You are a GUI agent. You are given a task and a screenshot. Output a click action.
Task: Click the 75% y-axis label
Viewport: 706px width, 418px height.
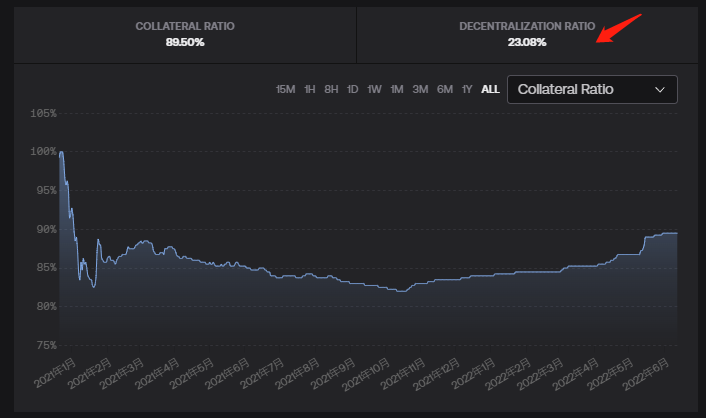click(47, 345)
